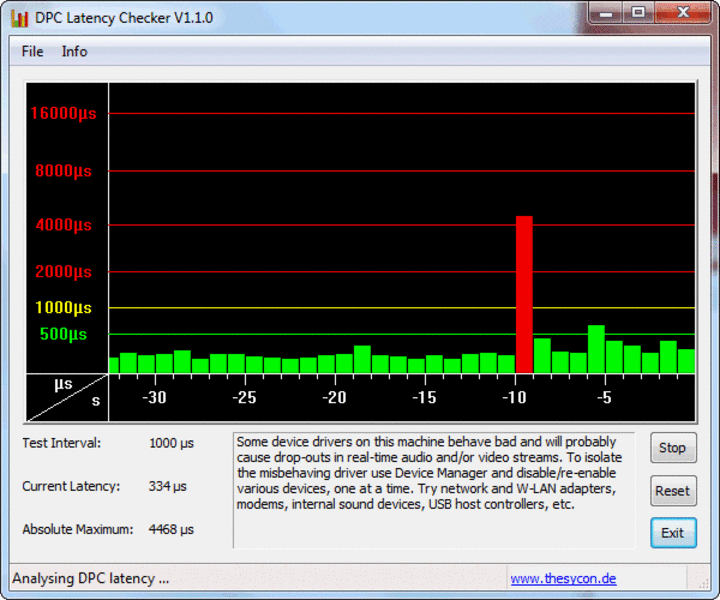The height and width of the screenshot is (600, 720).
Task: Open the File menu
Action: pos(33,51)
